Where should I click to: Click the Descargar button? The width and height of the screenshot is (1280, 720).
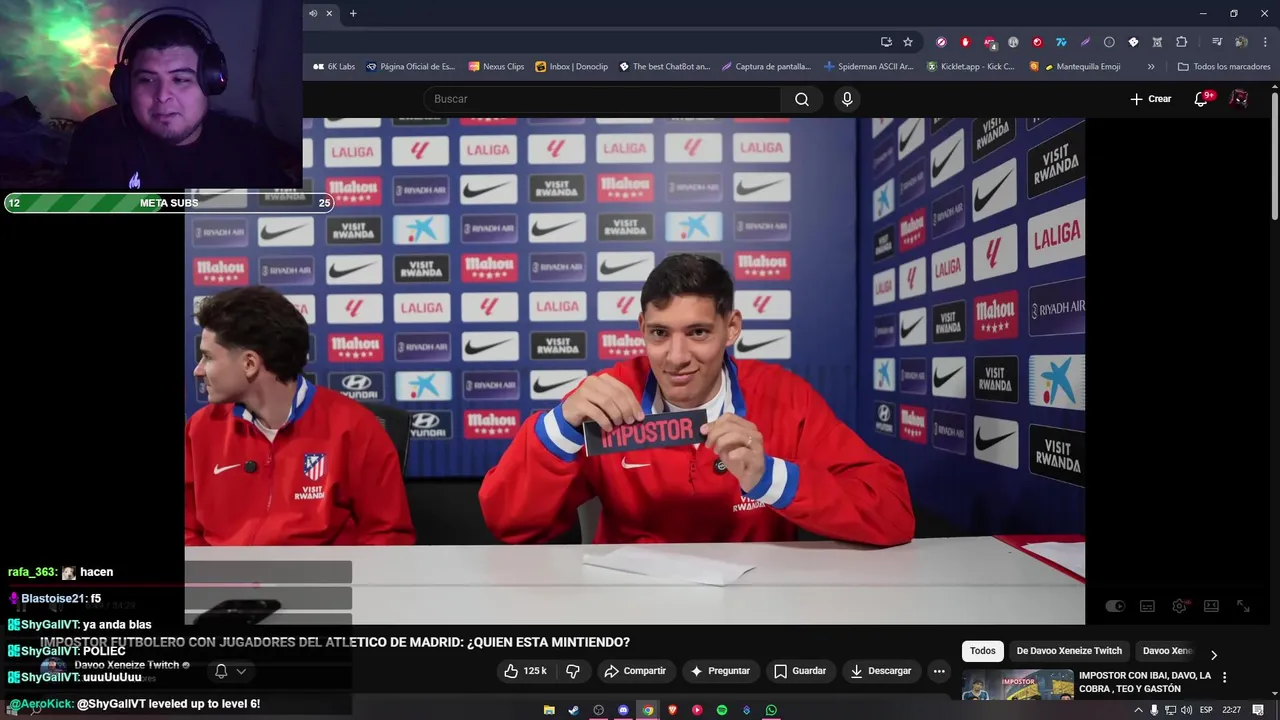click(x=881, y=671)
